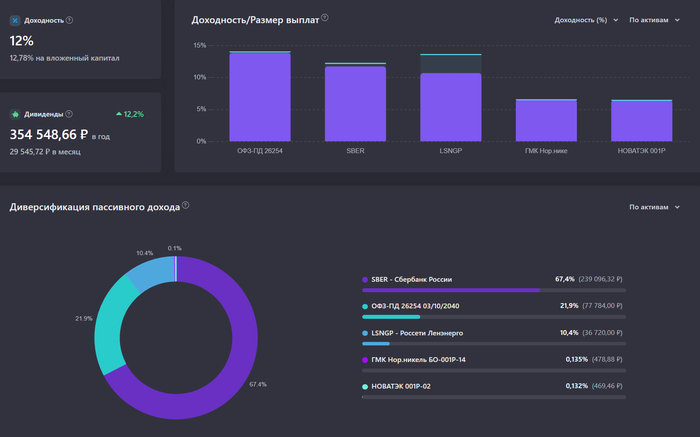
Task: Click the SBER bar in the yield chart
Action: point(355,103)
